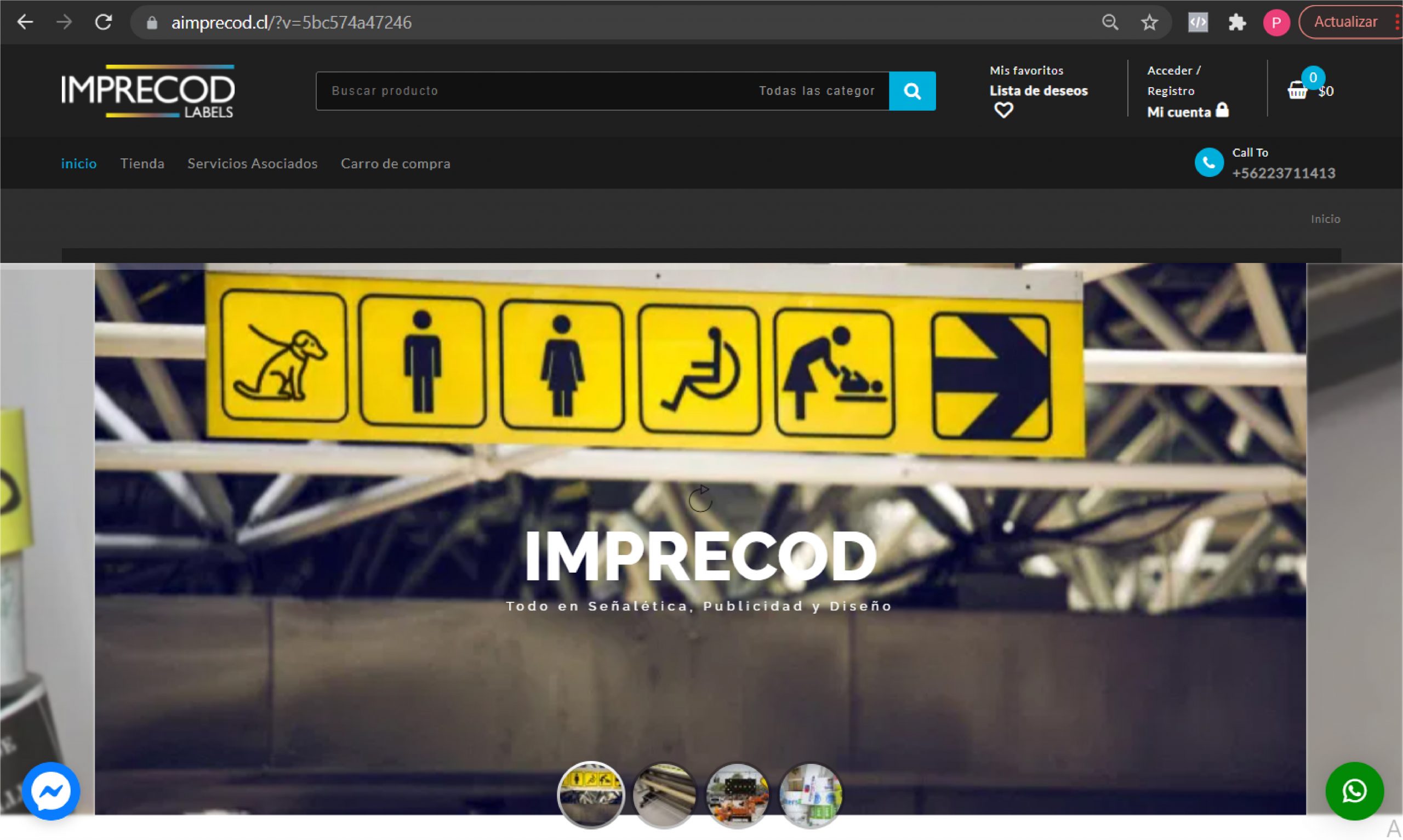Bookmark this page with the star icon

click(1149, 22)
